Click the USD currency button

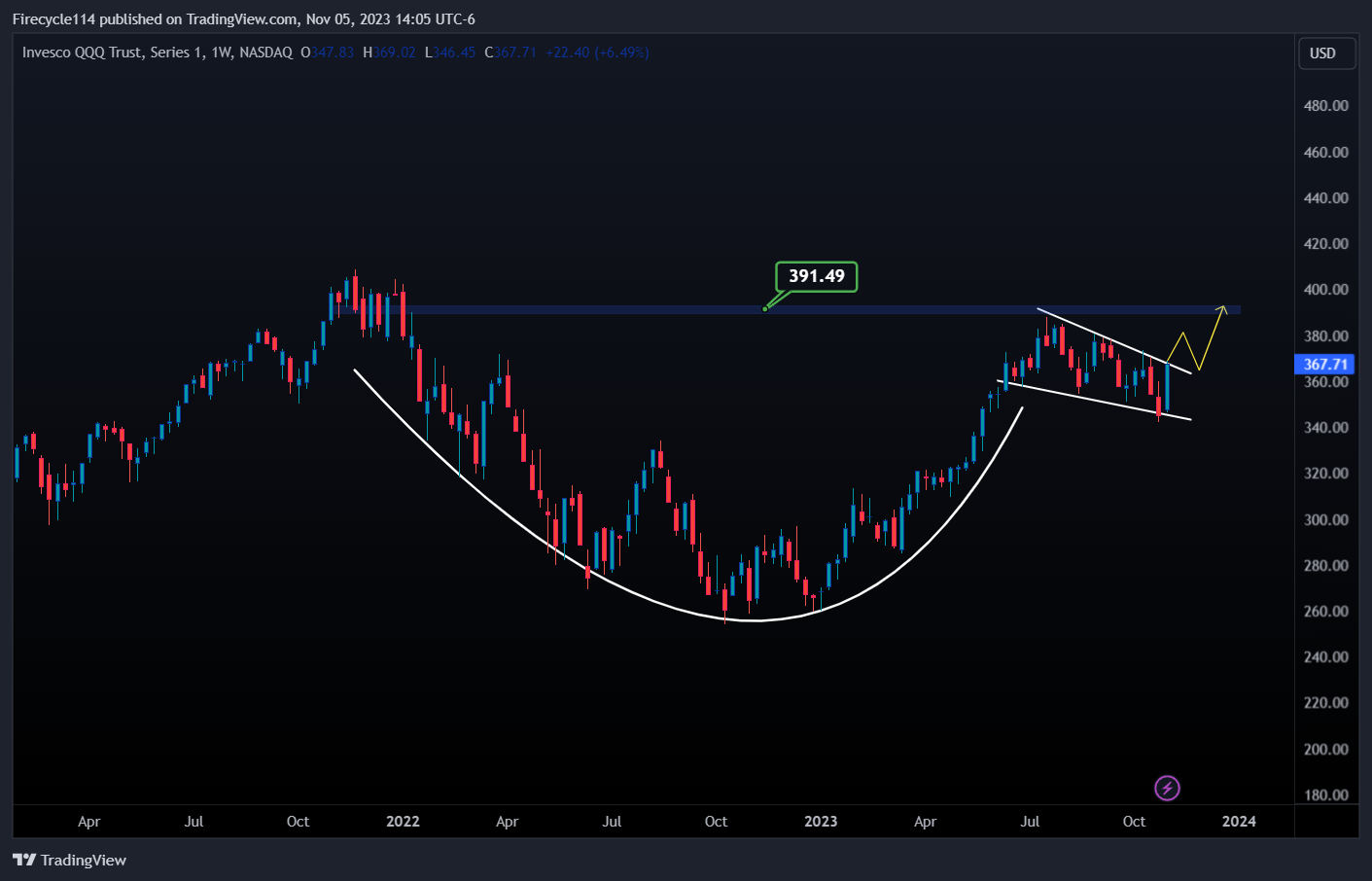(x=1326, y=53)
